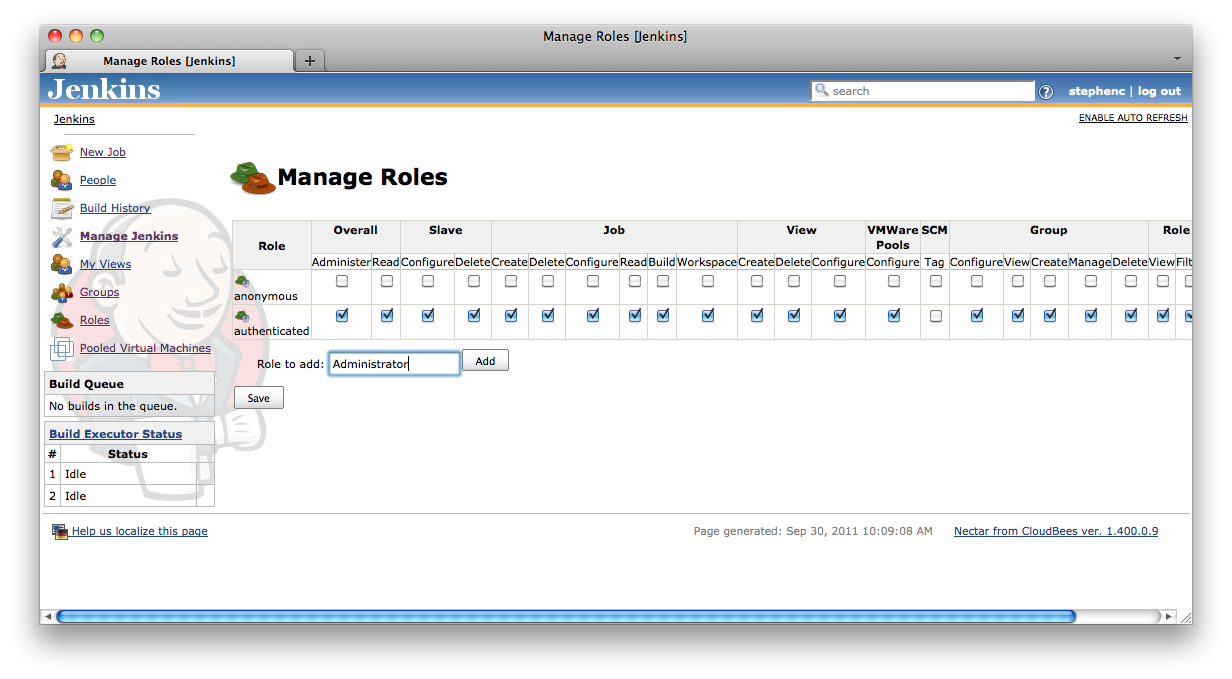Click the Idle status of executor 2
Screen dimensions: 1232x679
[x=75, y=496]
